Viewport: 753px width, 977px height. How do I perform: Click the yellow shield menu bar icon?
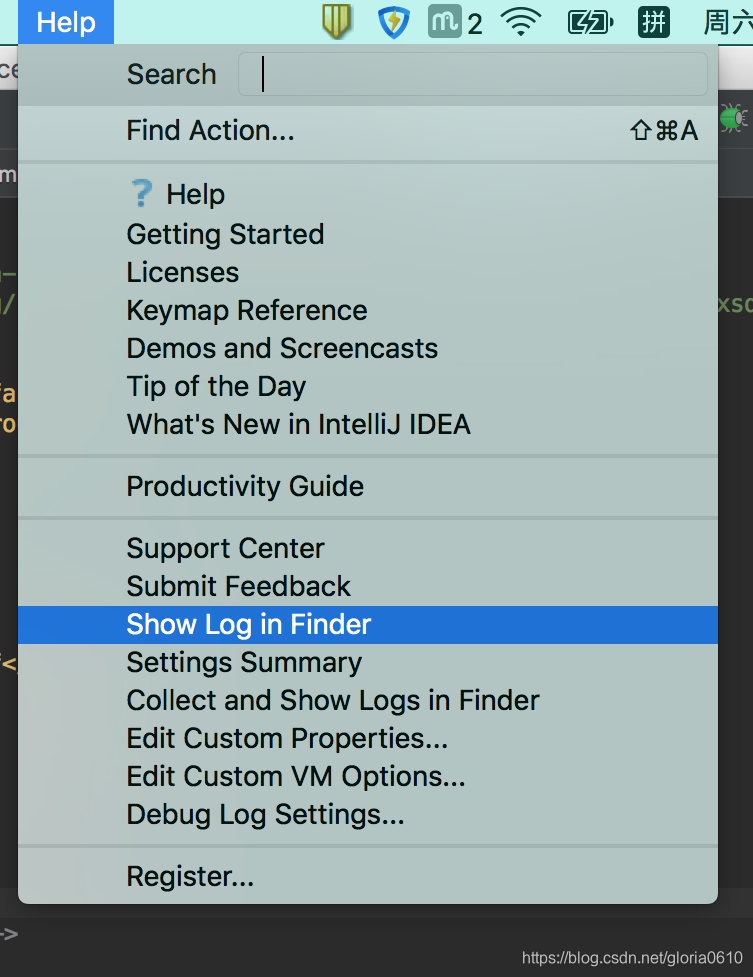tap(336, 21)
